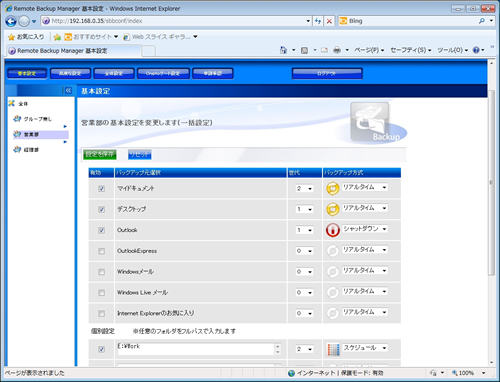Screen dimensions: 500x382
Task: Uncheck the Outlook enable checkbox
Action: (101, 230)
